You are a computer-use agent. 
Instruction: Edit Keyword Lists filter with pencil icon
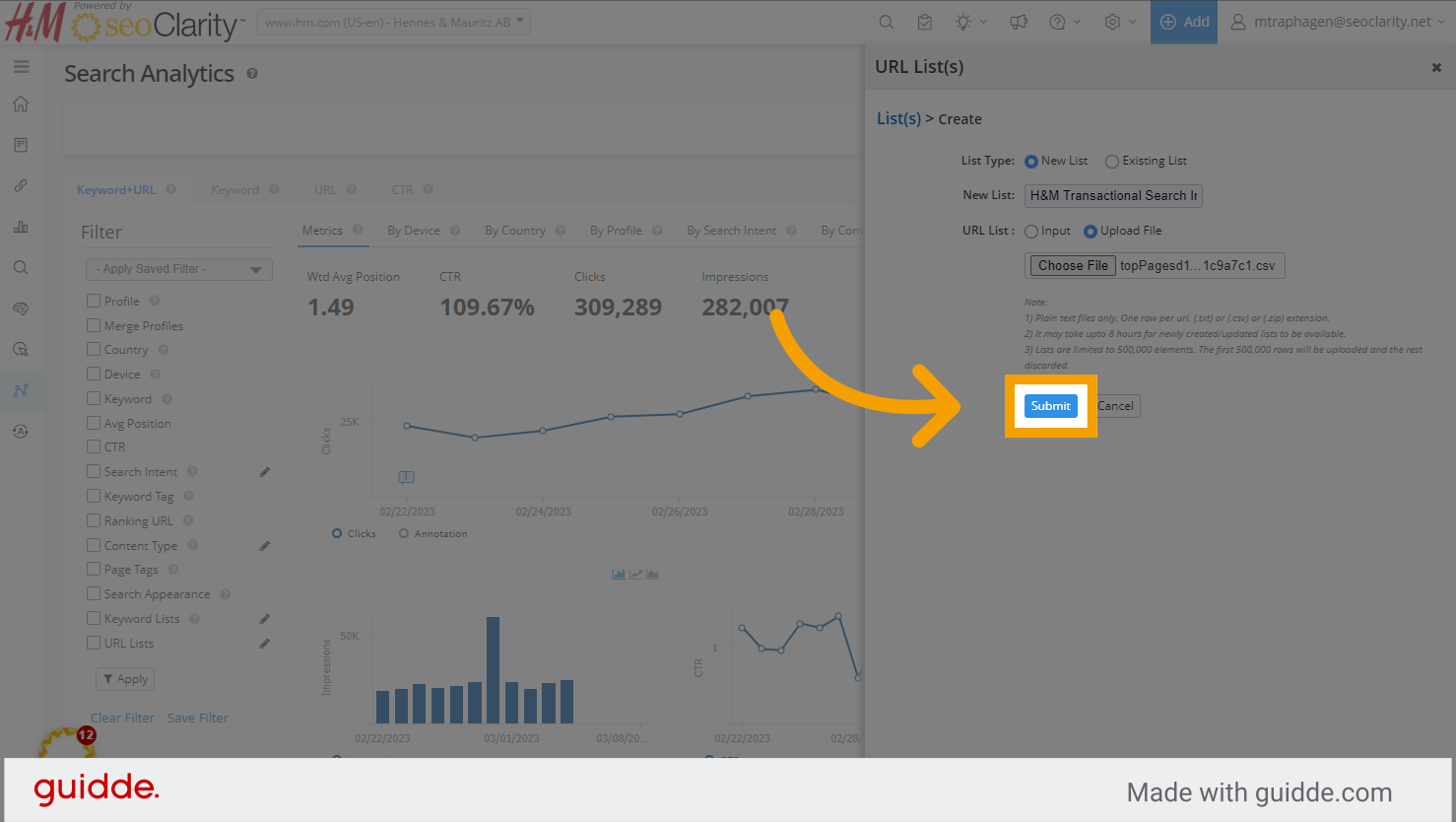click(x=265, y=619)
